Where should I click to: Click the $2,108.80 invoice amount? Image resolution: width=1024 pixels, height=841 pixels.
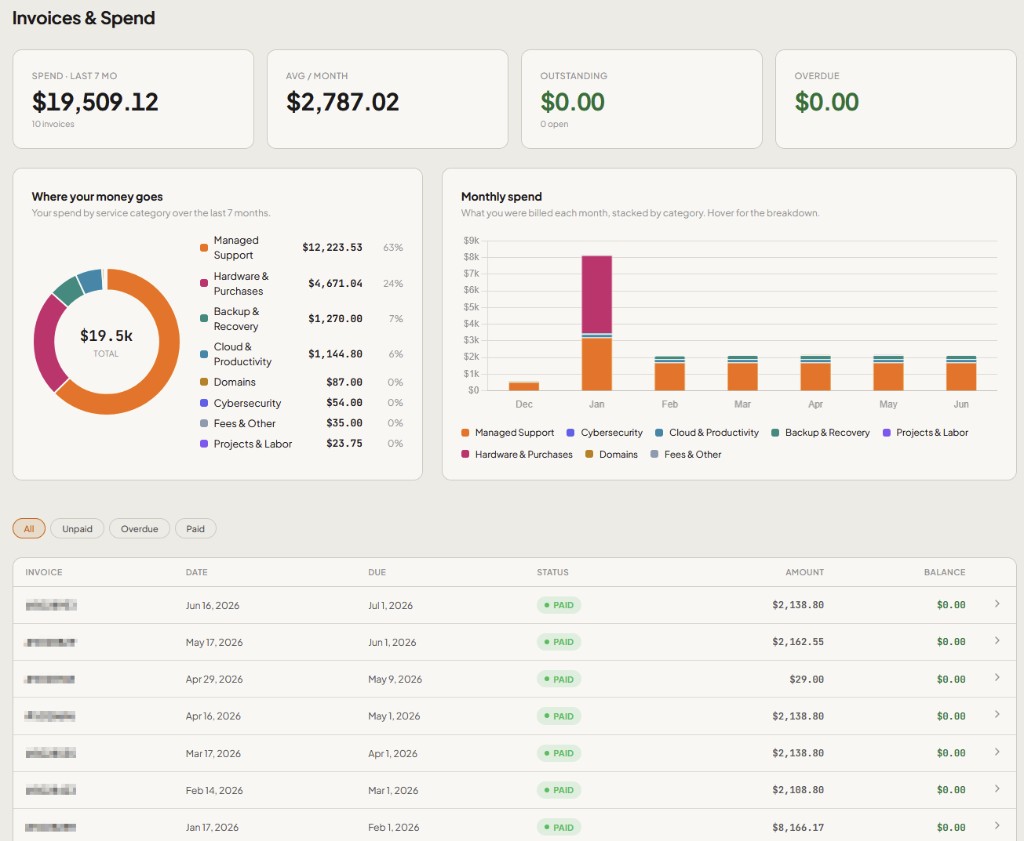pos(798,790)
